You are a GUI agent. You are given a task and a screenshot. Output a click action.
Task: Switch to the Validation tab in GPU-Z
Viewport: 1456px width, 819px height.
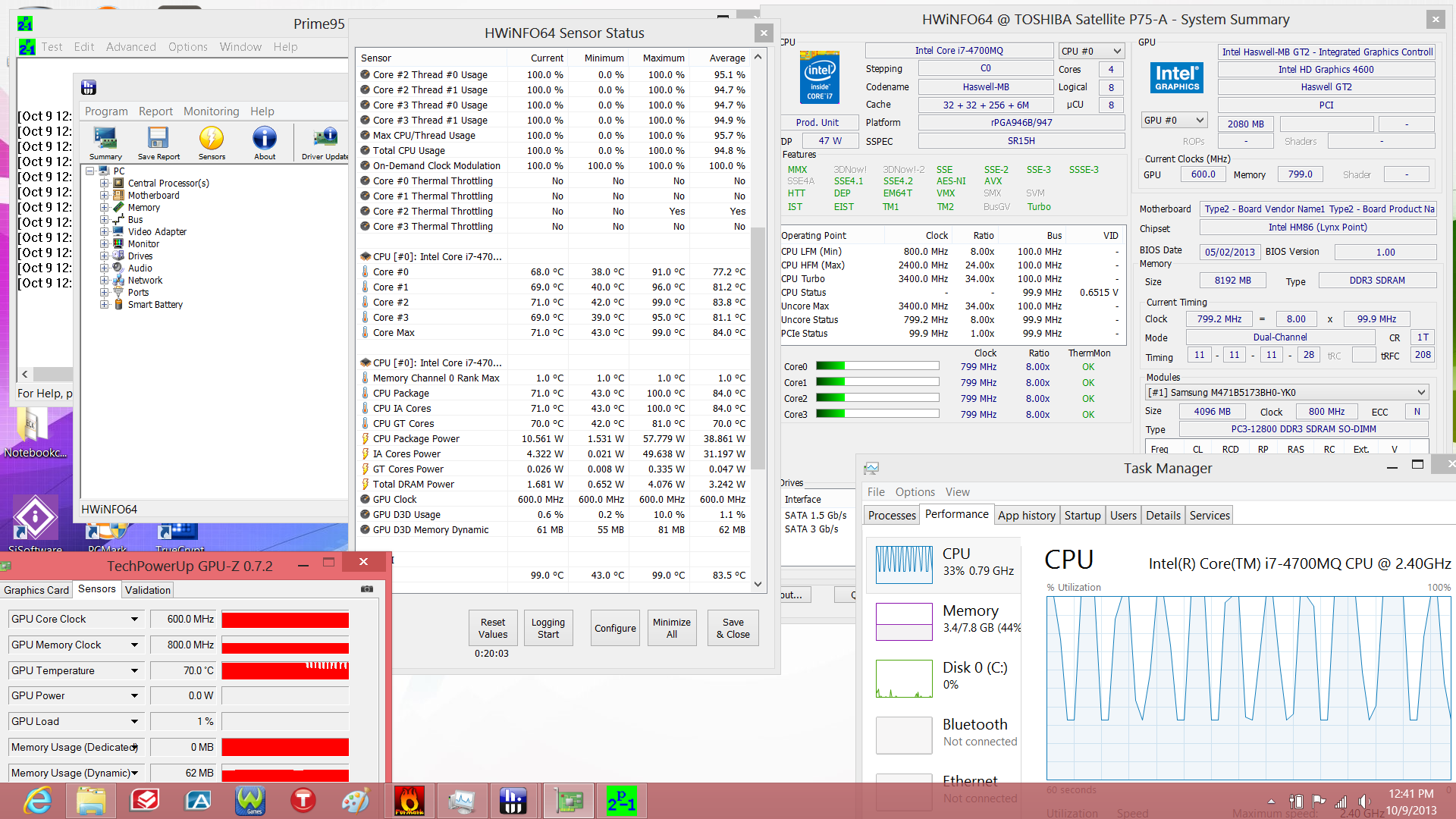(147, 590)
